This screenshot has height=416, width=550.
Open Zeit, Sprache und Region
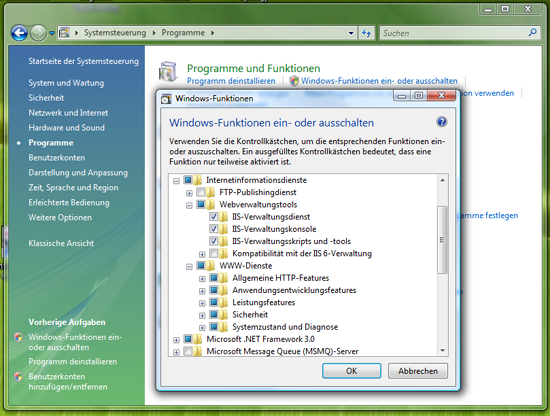coord(73,188)
